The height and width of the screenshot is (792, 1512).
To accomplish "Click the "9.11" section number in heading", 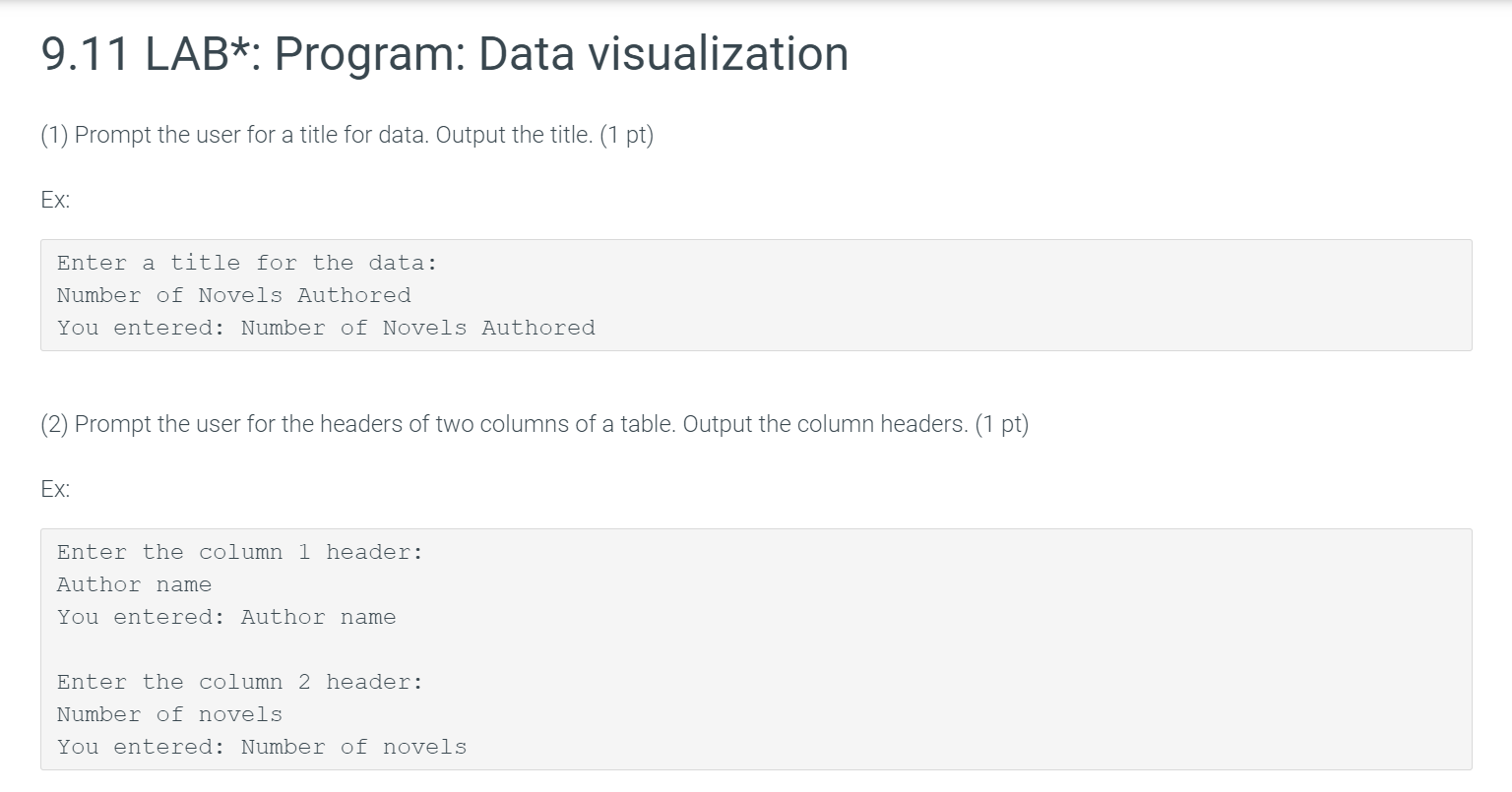I will coord(85,54).
